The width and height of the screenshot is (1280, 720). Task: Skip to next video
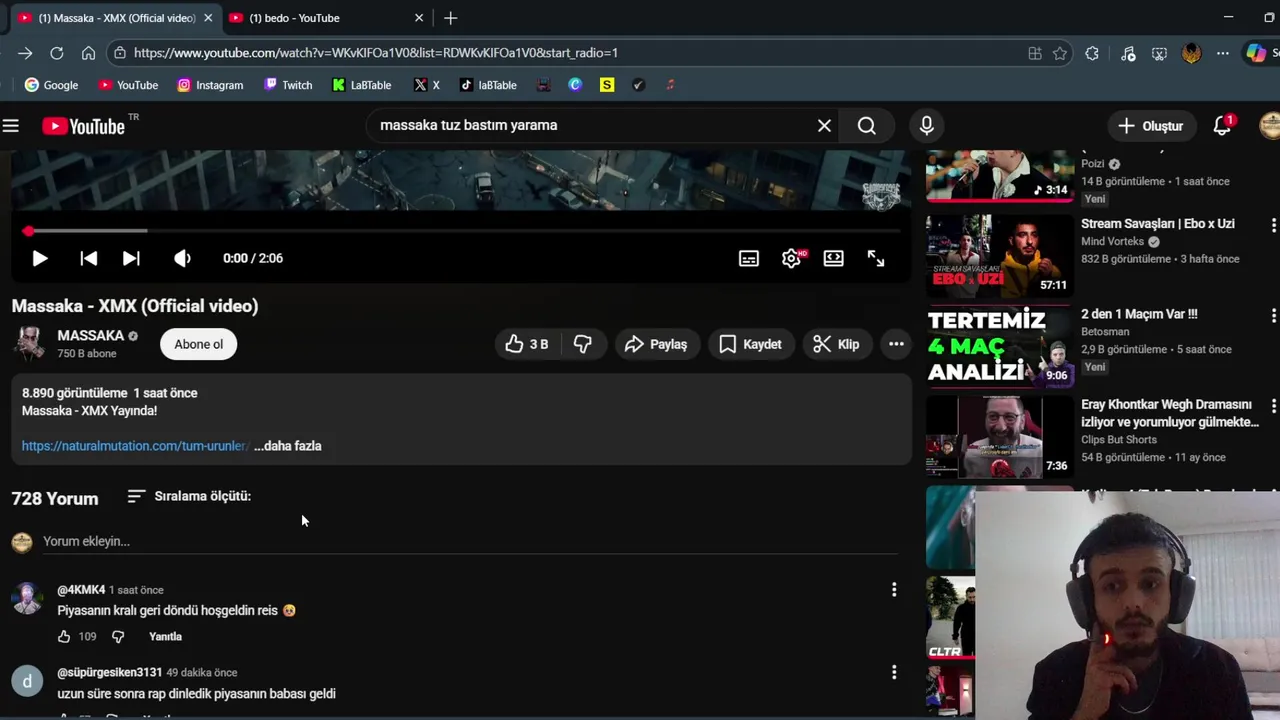click(x=131, y=258)
